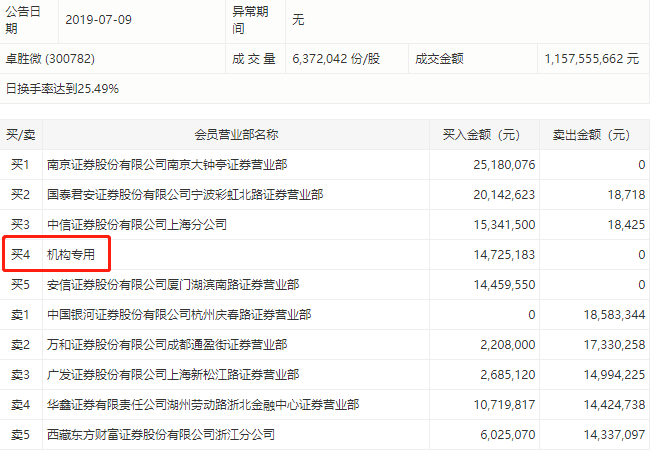Click the announcement date 2019-07-09
The image size is (661, 453).
[98, 20]
